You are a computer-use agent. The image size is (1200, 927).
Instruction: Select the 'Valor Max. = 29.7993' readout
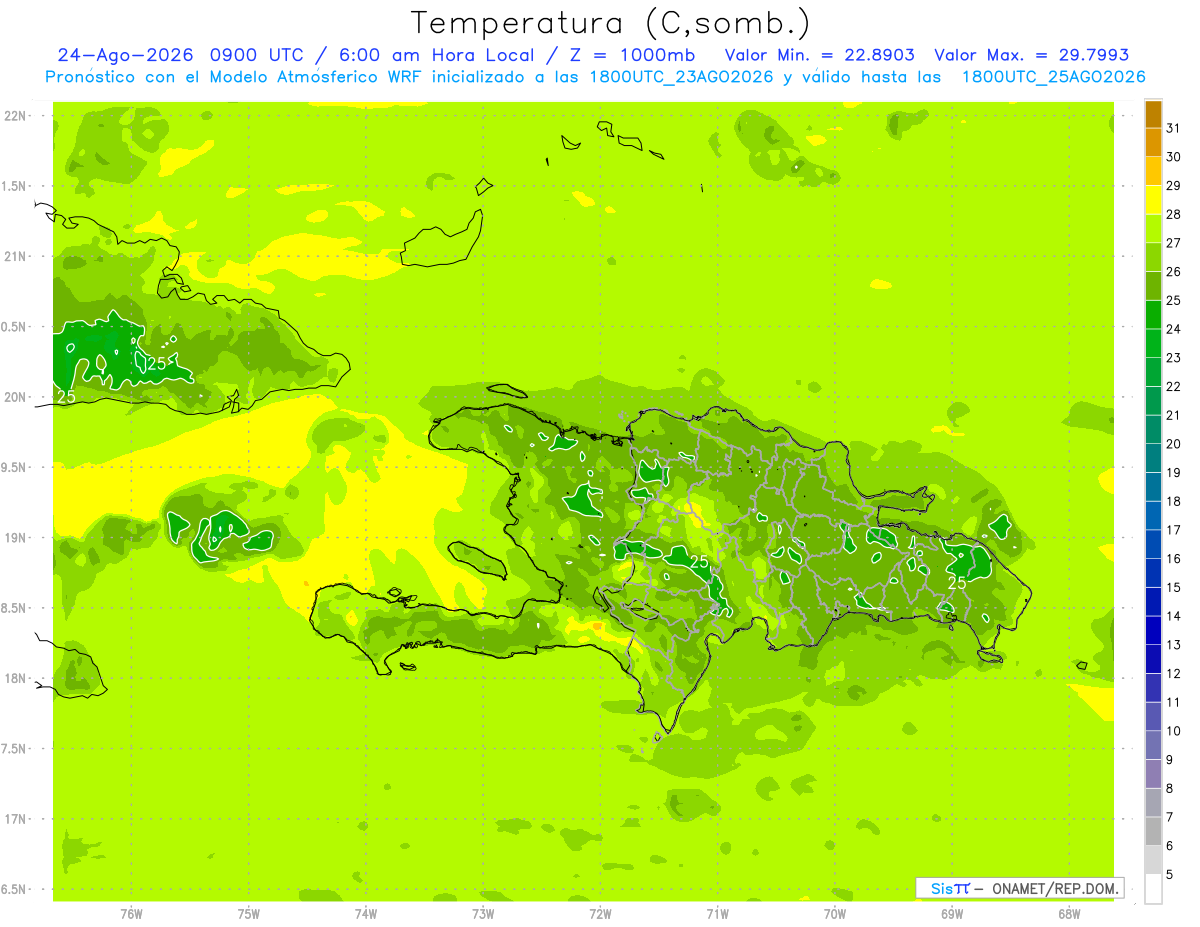click(x=1032, y=55)
